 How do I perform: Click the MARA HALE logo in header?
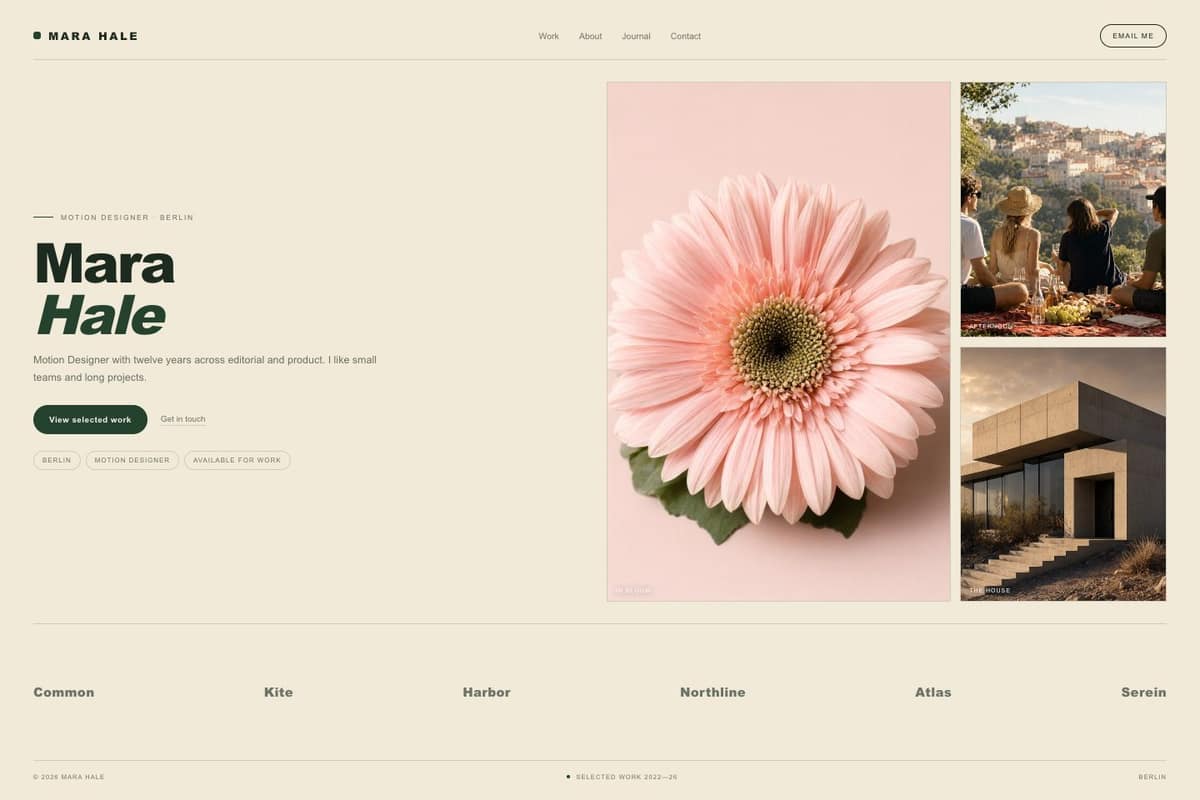[86, 36]
